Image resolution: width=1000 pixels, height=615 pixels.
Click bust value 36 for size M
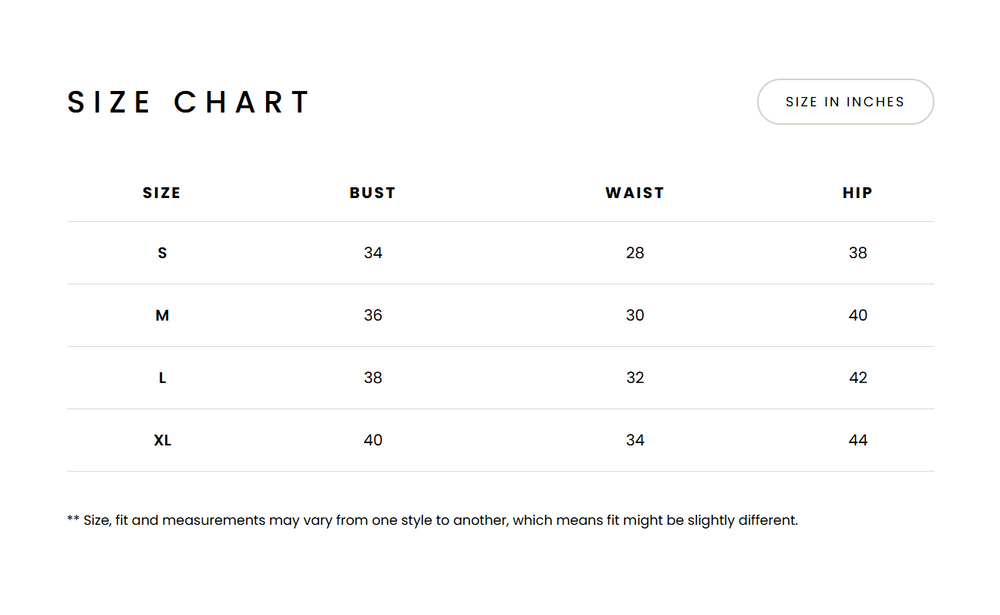pos(373,316)
